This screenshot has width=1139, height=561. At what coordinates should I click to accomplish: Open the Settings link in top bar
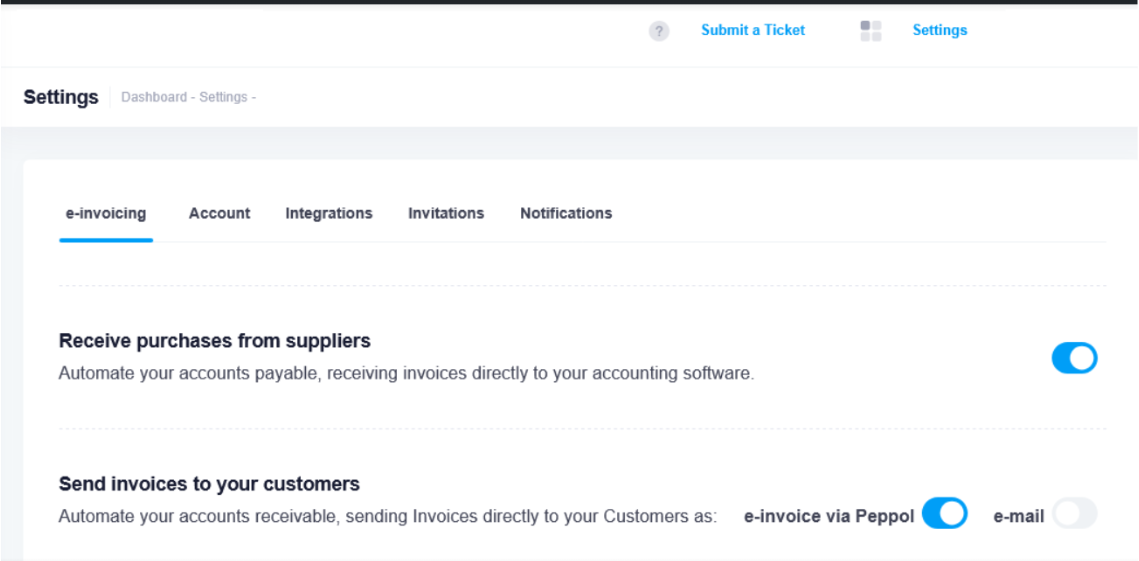[x=939, y=30]
